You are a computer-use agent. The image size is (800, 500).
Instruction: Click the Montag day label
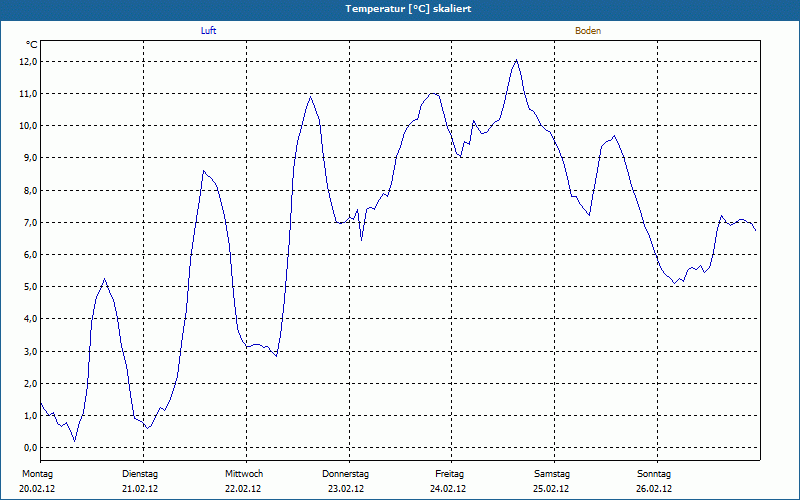(37, 474)
